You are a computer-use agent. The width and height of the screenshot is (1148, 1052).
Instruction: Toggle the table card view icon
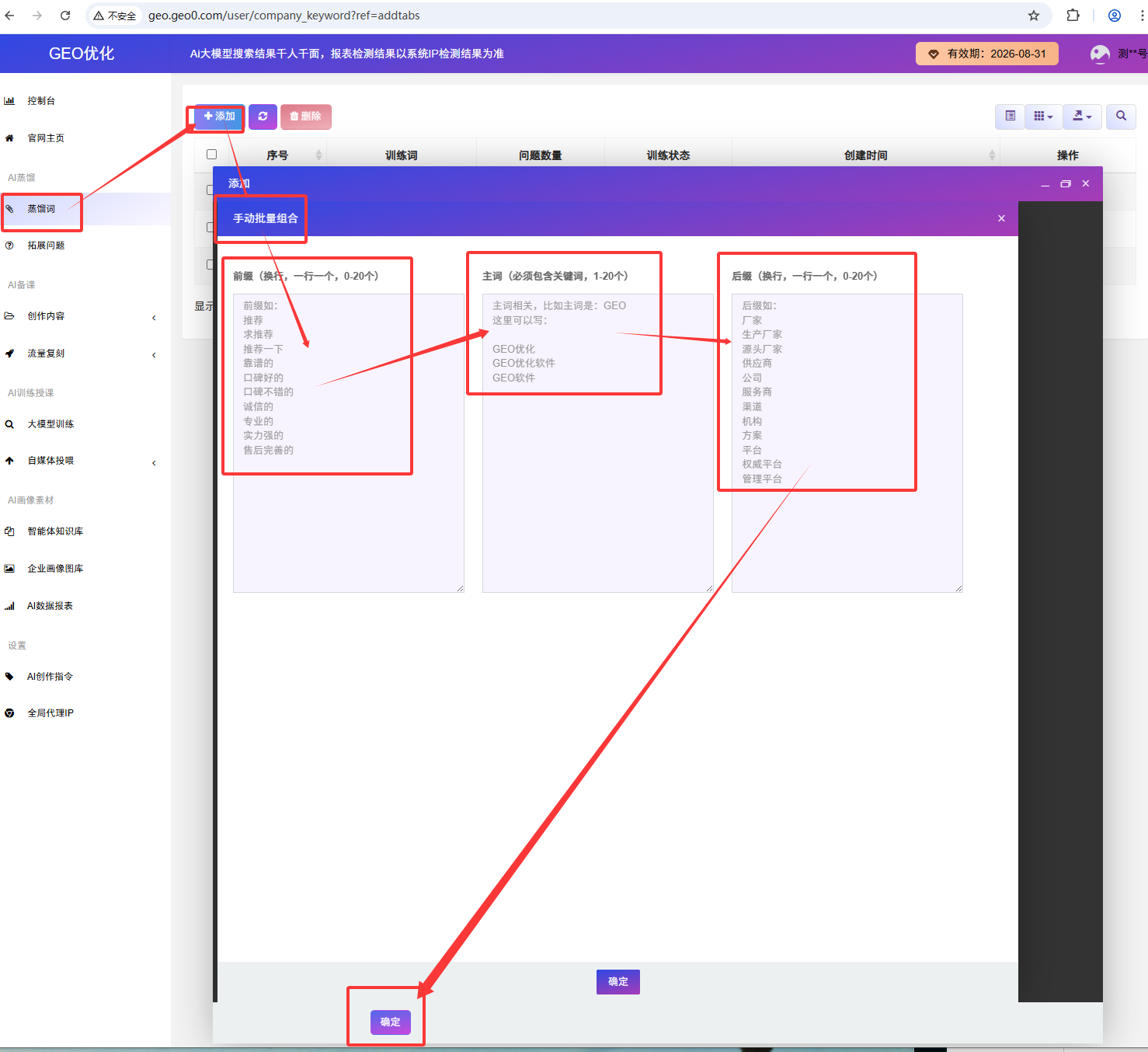pos(1010,117)
